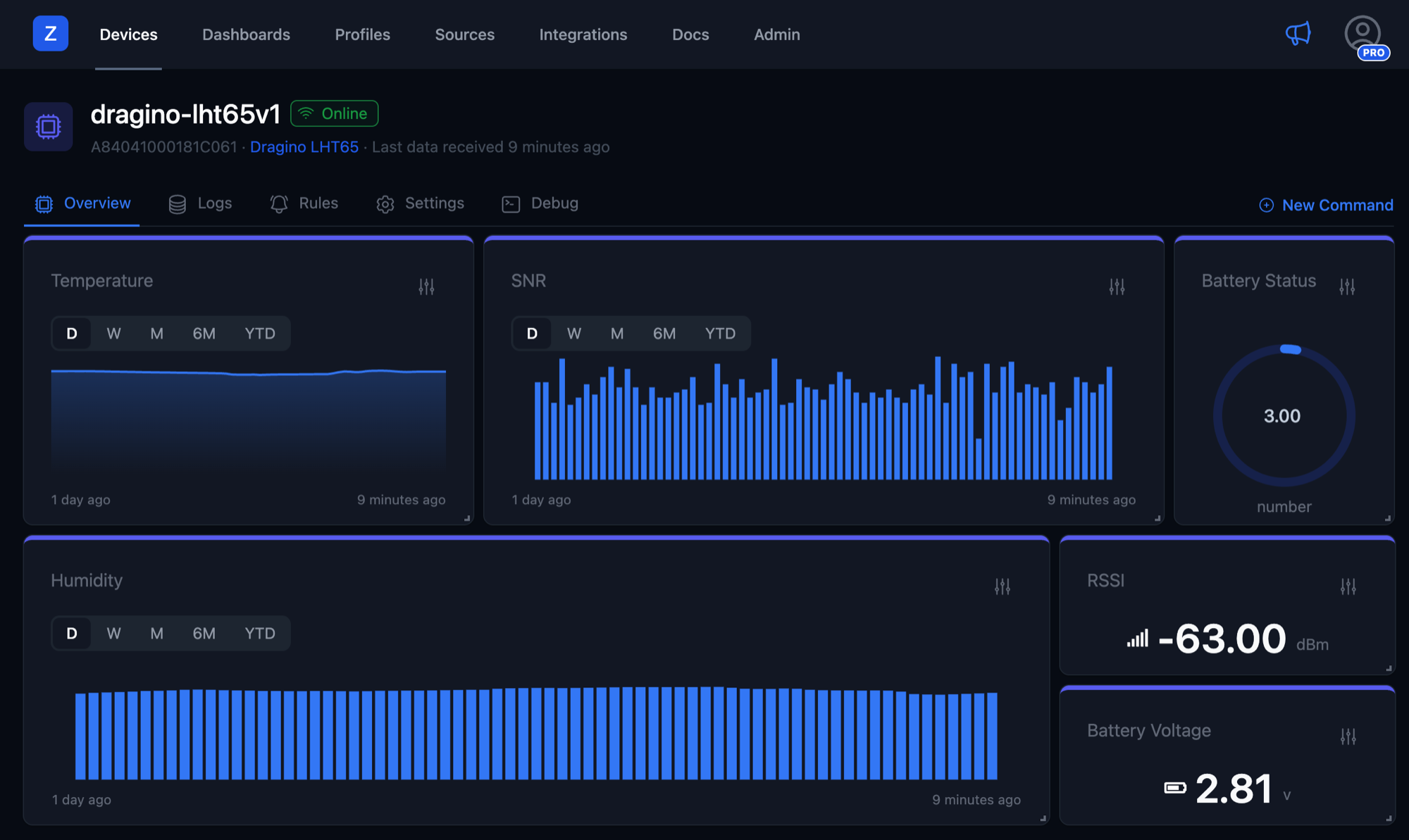Click the resize handle of Humidity widget
The height and width of the screenshot is (840, 1409).
click(x=1043, y=818)
